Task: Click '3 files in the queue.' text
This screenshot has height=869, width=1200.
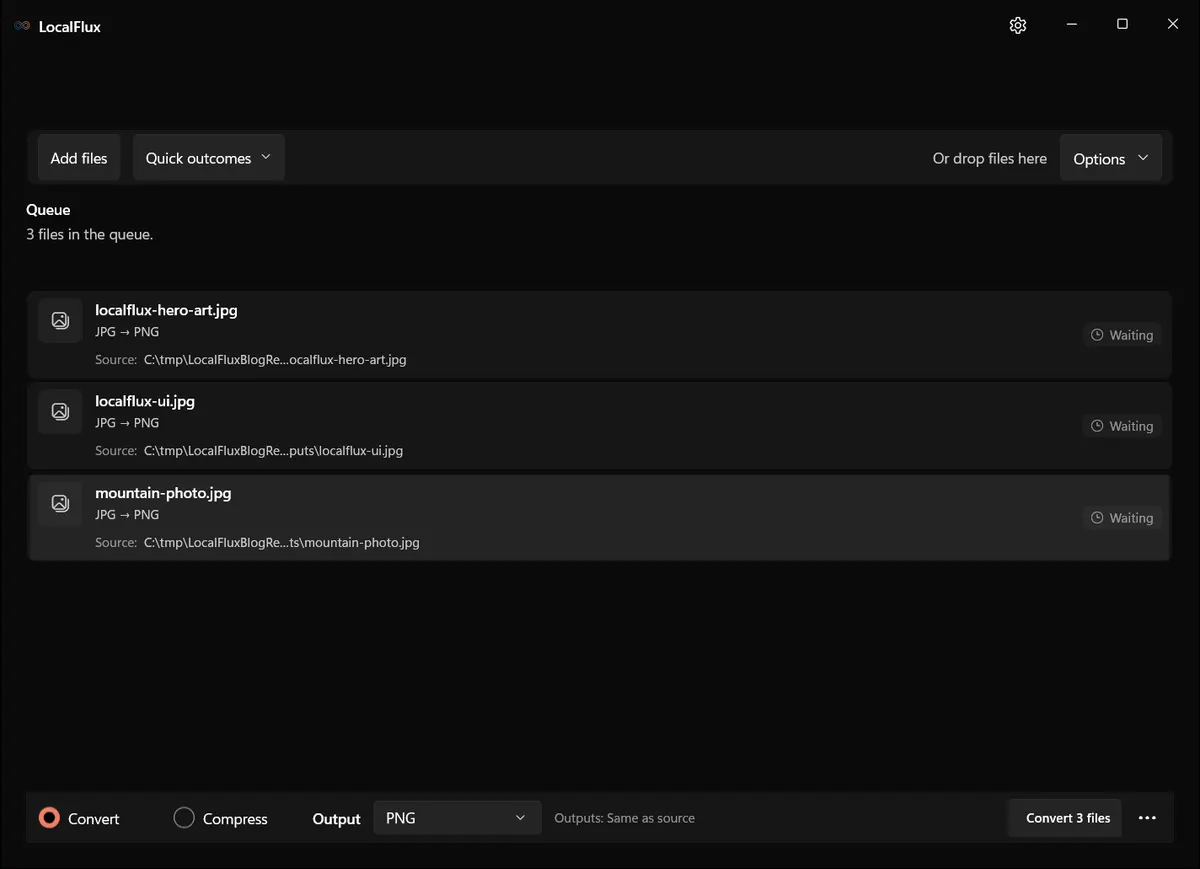Action: [90, 235]
